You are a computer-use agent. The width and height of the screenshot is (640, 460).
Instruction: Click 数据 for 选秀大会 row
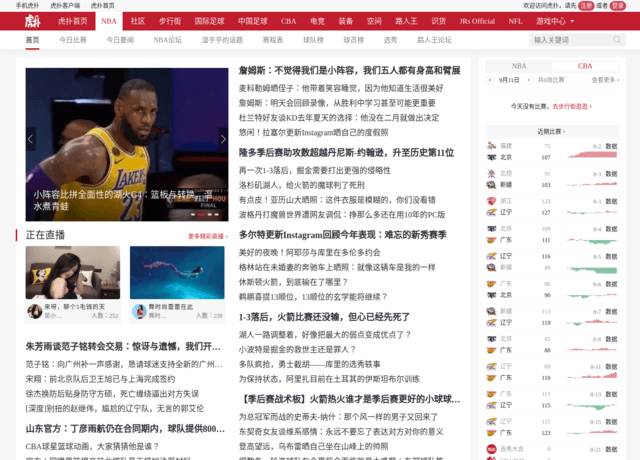click(x=611, y=449)
